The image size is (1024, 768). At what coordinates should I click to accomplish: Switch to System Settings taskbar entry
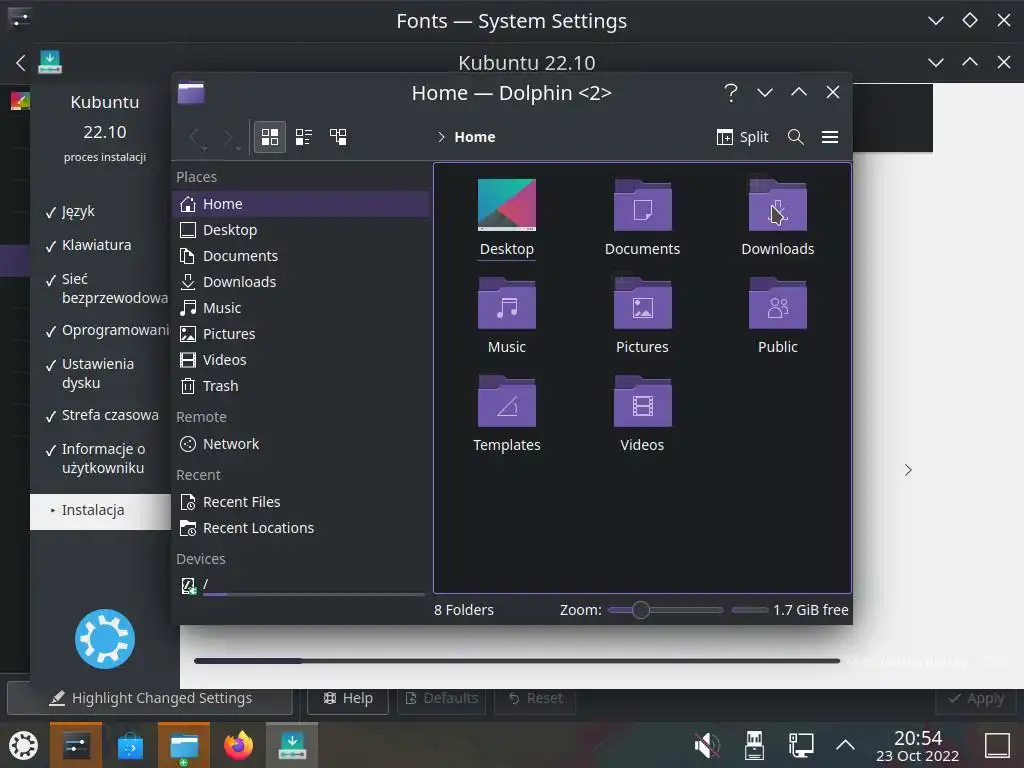coord(76,745)
